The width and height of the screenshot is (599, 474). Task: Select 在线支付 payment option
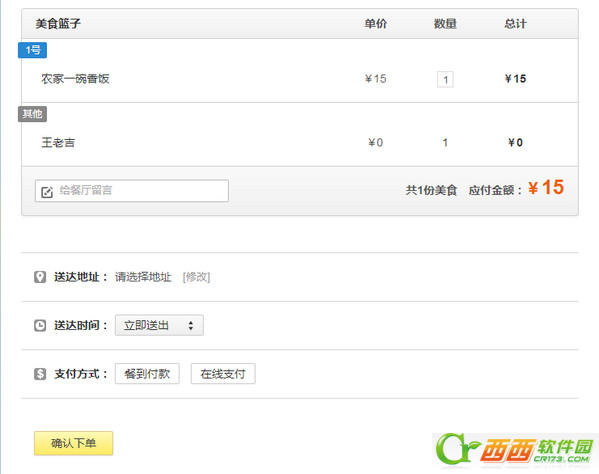pyautogui.click(x=223, y=374)
